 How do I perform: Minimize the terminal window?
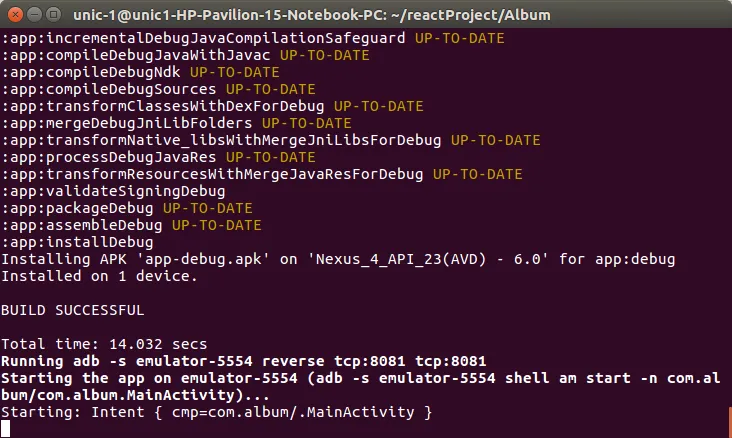[x=34, y=14]
